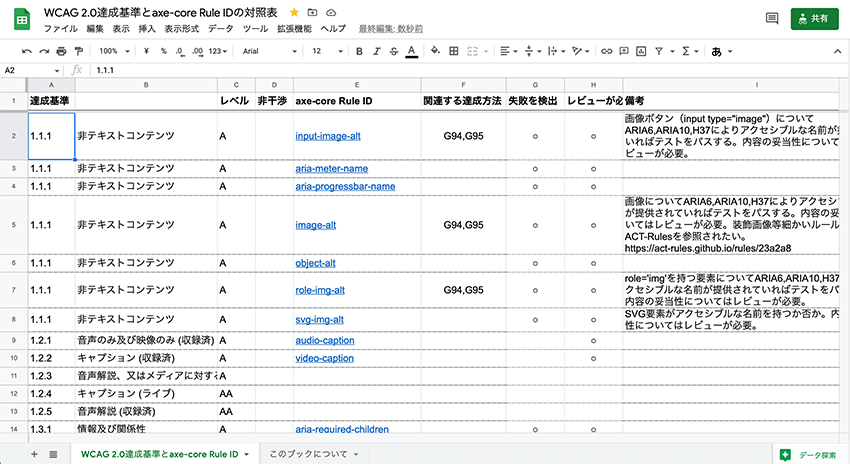Open horizontal align dropdown
850x464 pixels.
click(x=508, y=51)
